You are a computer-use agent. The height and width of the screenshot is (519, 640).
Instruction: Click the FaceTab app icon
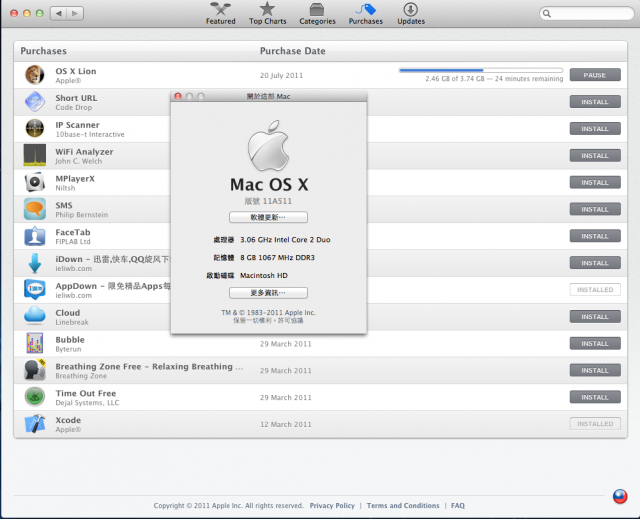tap(35, 236)
